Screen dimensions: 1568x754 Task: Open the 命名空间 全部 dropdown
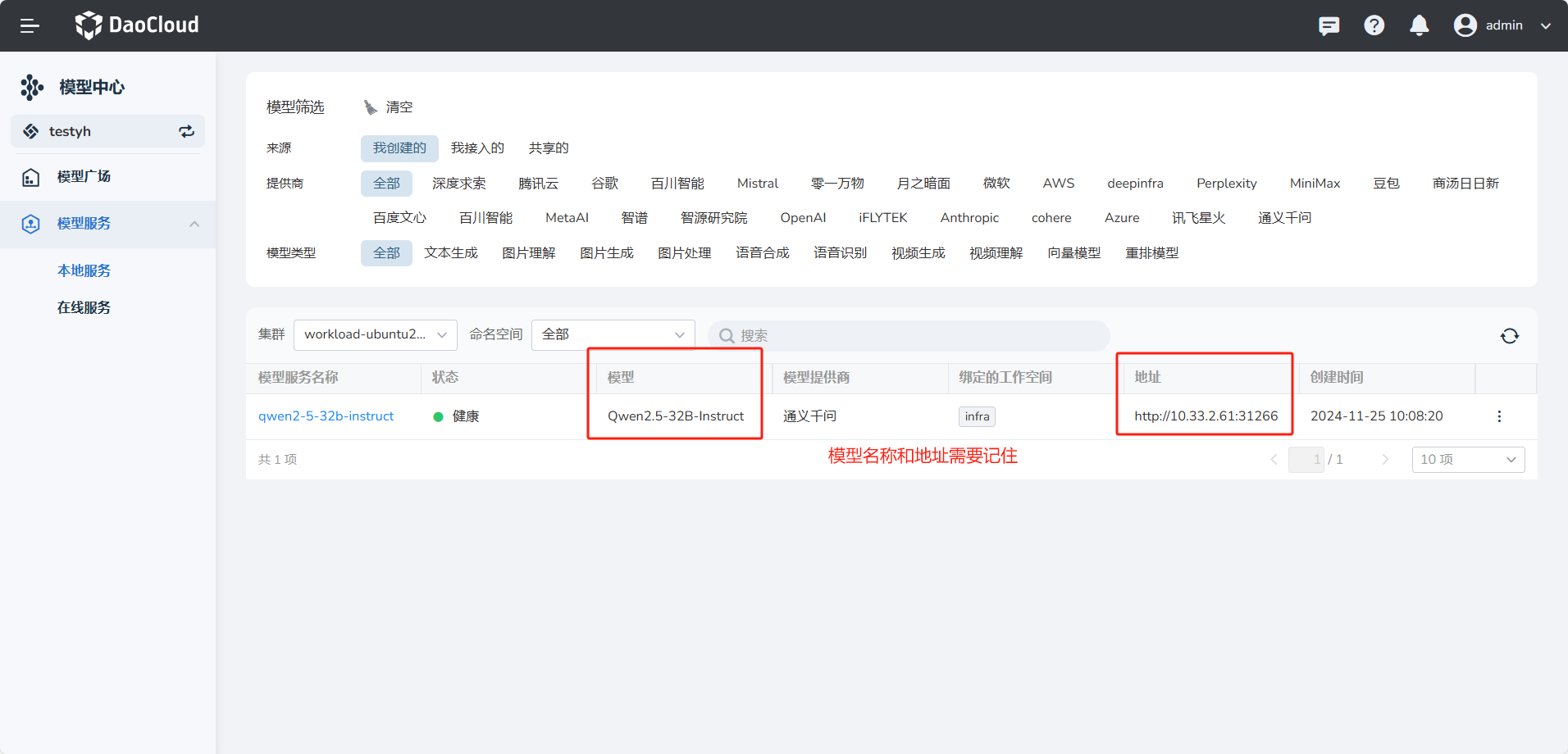[613, 334]
